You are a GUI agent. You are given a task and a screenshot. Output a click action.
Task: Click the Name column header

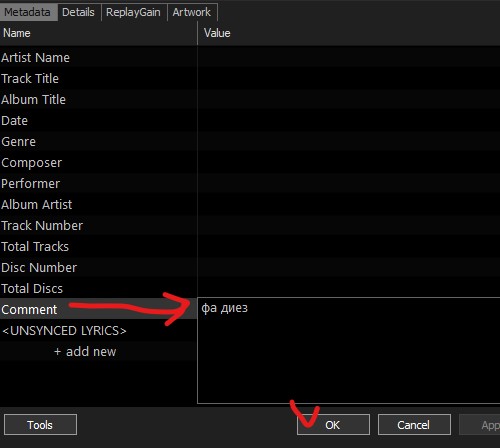click(99, 33)
